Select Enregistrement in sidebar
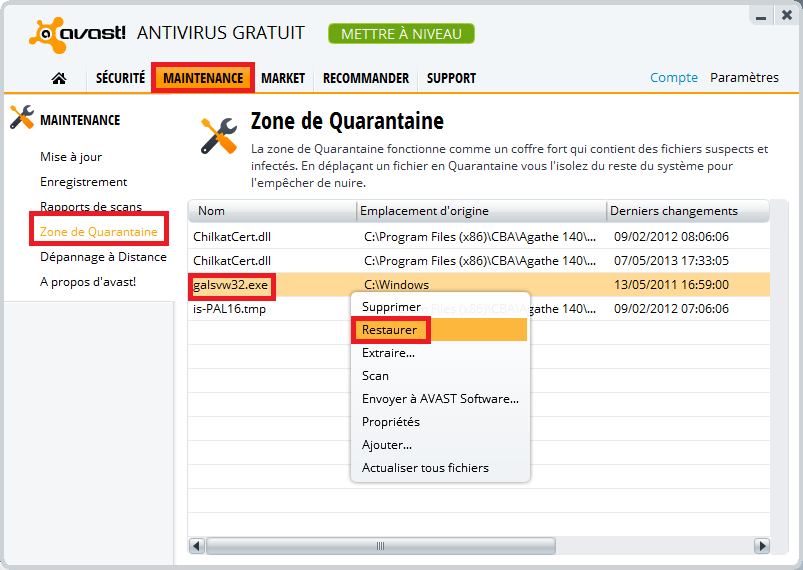The image size is (803, 570). pos(83,182)
